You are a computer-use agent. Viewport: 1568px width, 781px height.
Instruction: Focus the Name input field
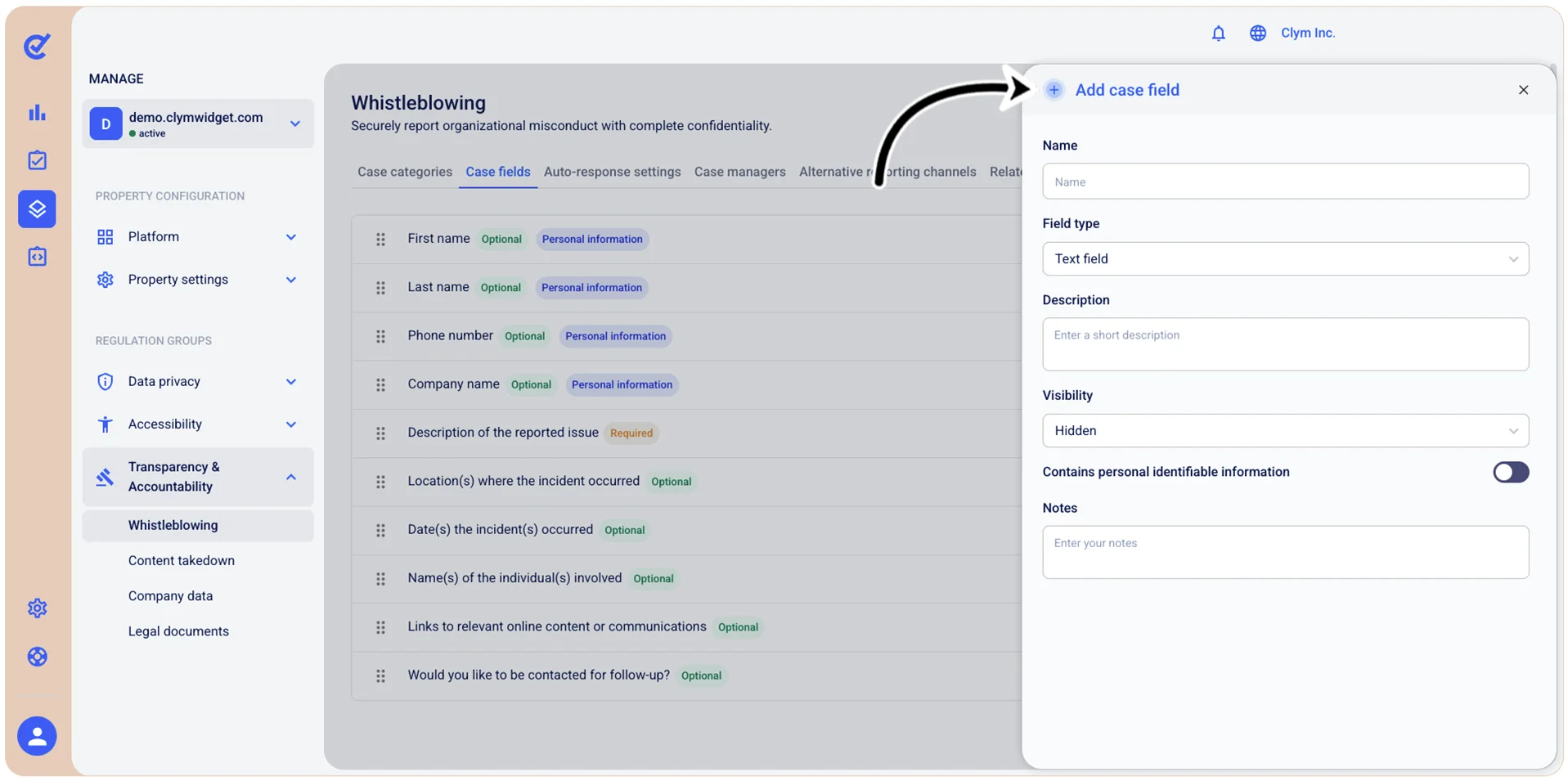pyautogui.click(x=1285, y=182)
